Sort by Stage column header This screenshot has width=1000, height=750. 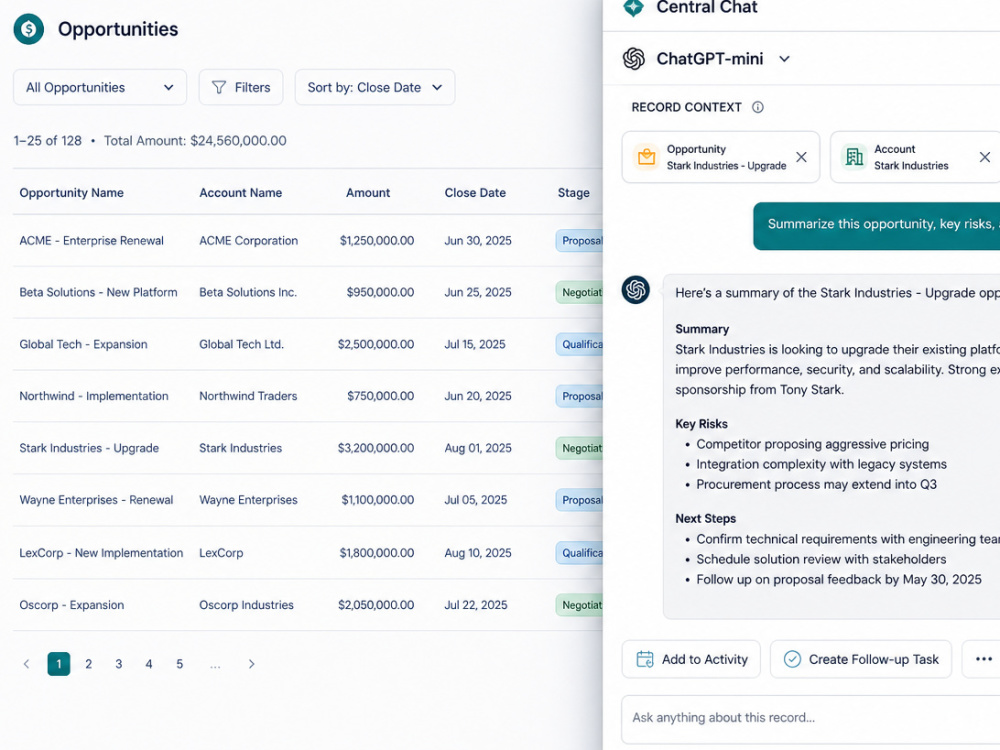(x=573, y=193)
